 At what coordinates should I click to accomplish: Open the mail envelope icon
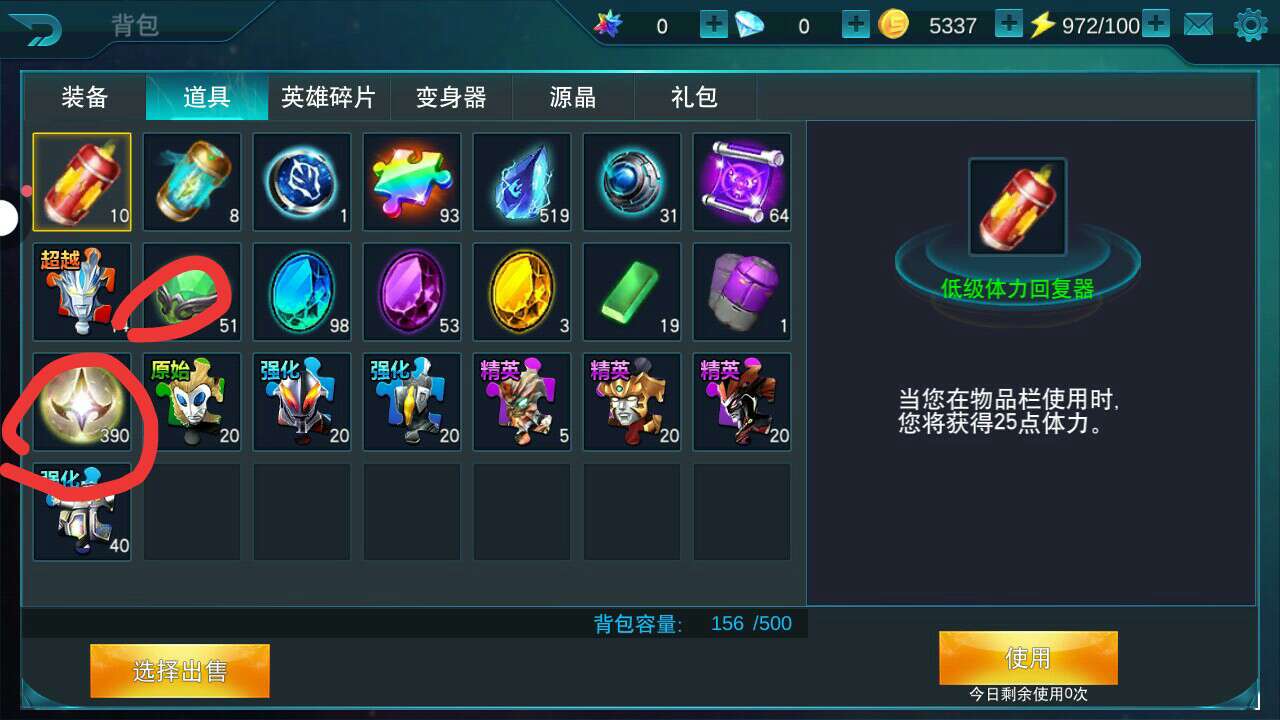click(1198, 25)
